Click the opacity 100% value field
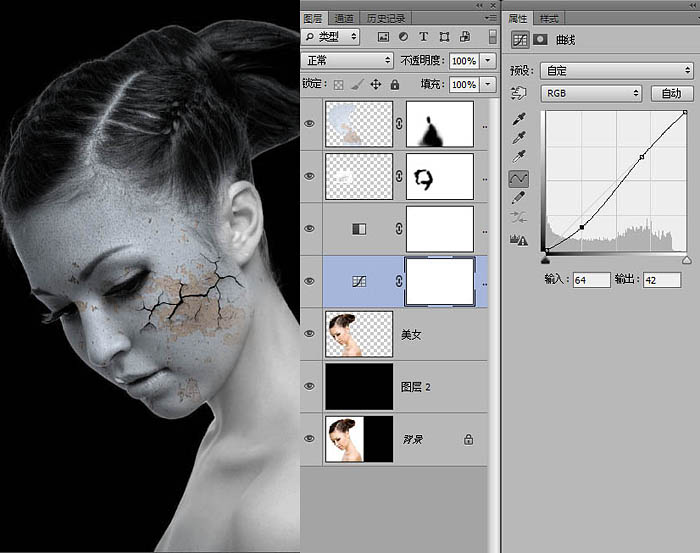 click(x=464, y=61)
